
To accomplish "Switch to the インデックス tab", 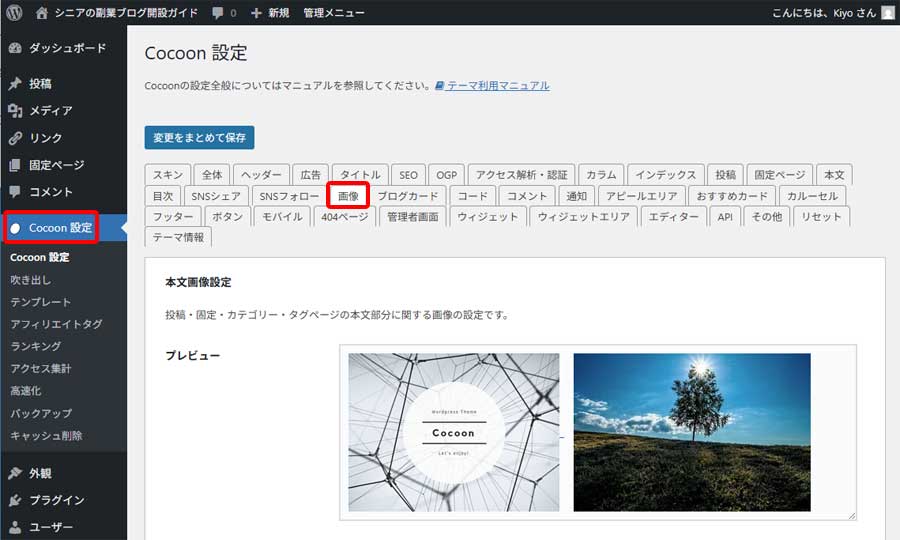I will point(666,174).
